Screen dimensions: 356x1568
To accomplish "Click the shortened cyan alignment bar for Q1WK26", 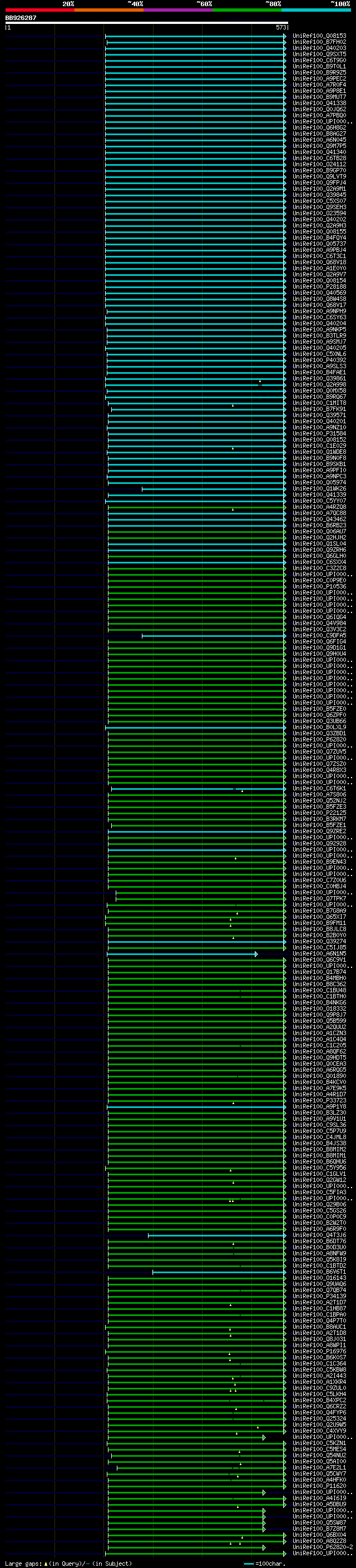I will click(214, 489).
